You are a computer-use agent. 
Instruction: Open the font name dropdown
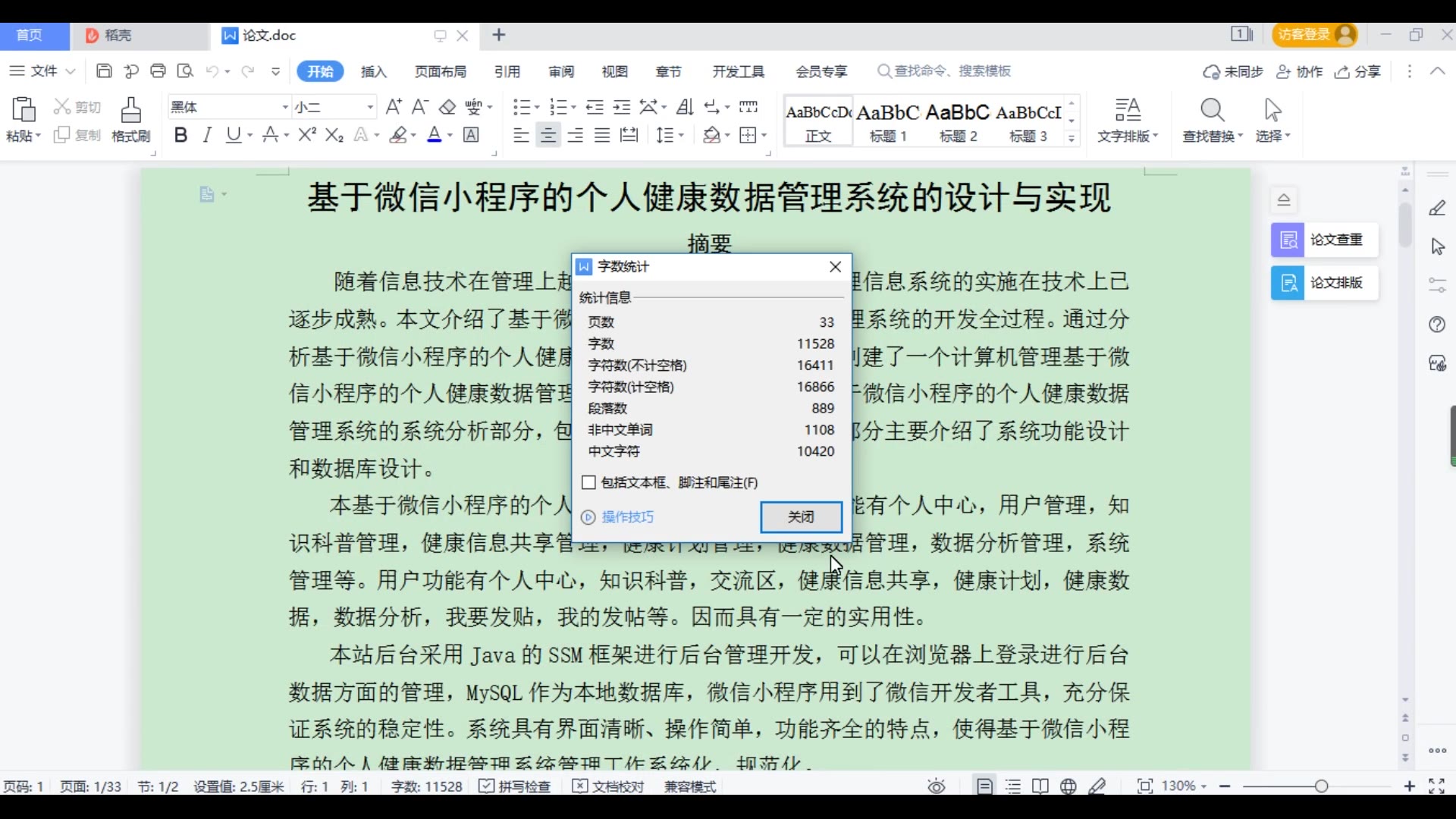coord(285,107)
